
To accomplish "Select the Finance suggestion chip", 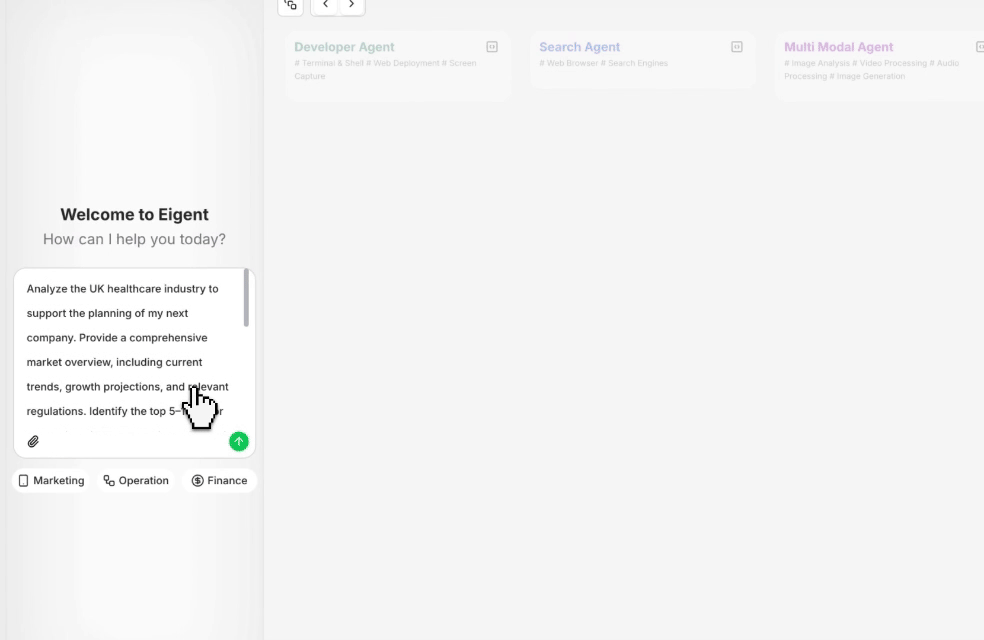I will [220, 481].
